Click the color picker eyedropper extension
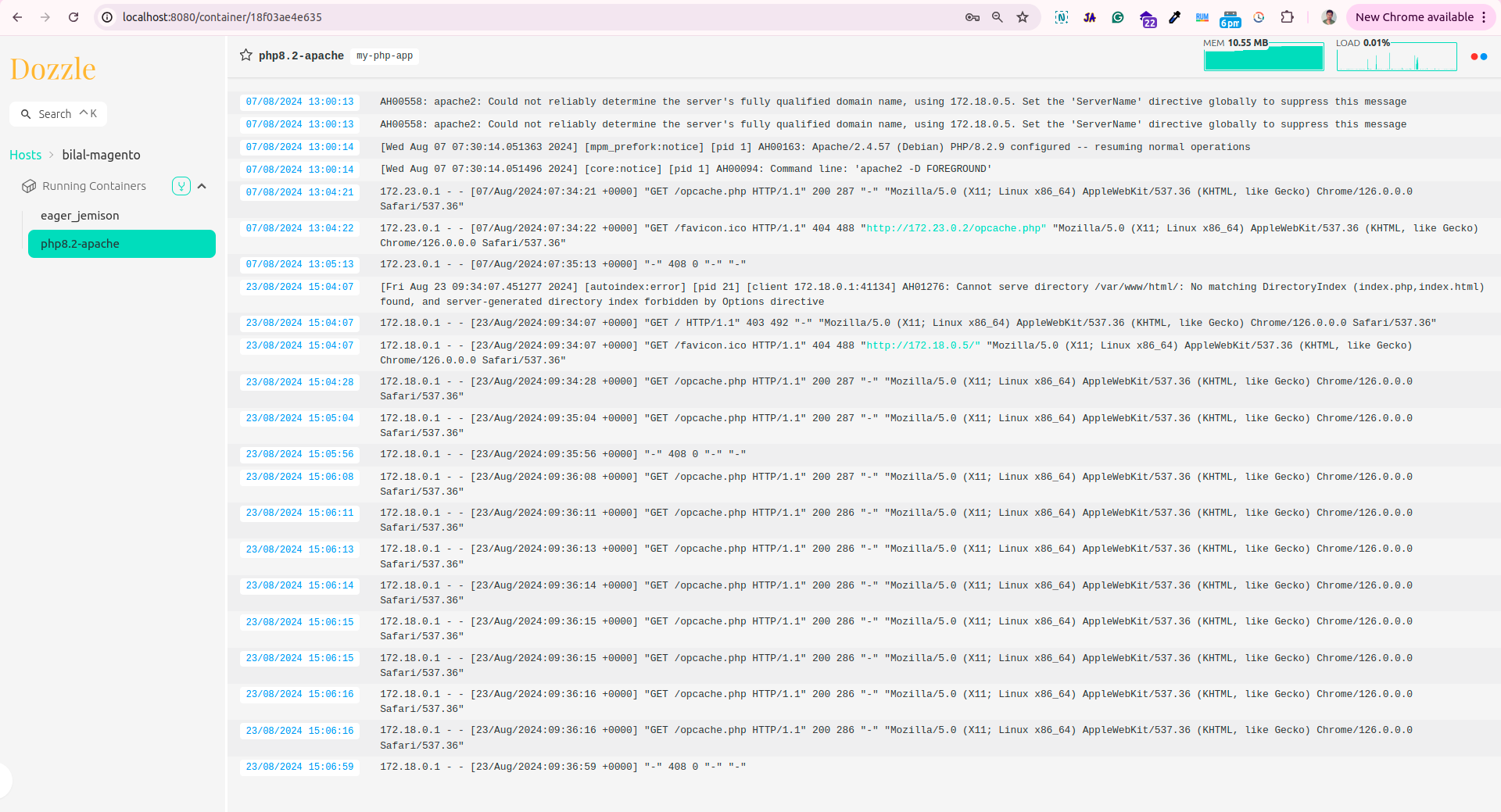Screen dimensions: 1501x812 point(1174,17)
